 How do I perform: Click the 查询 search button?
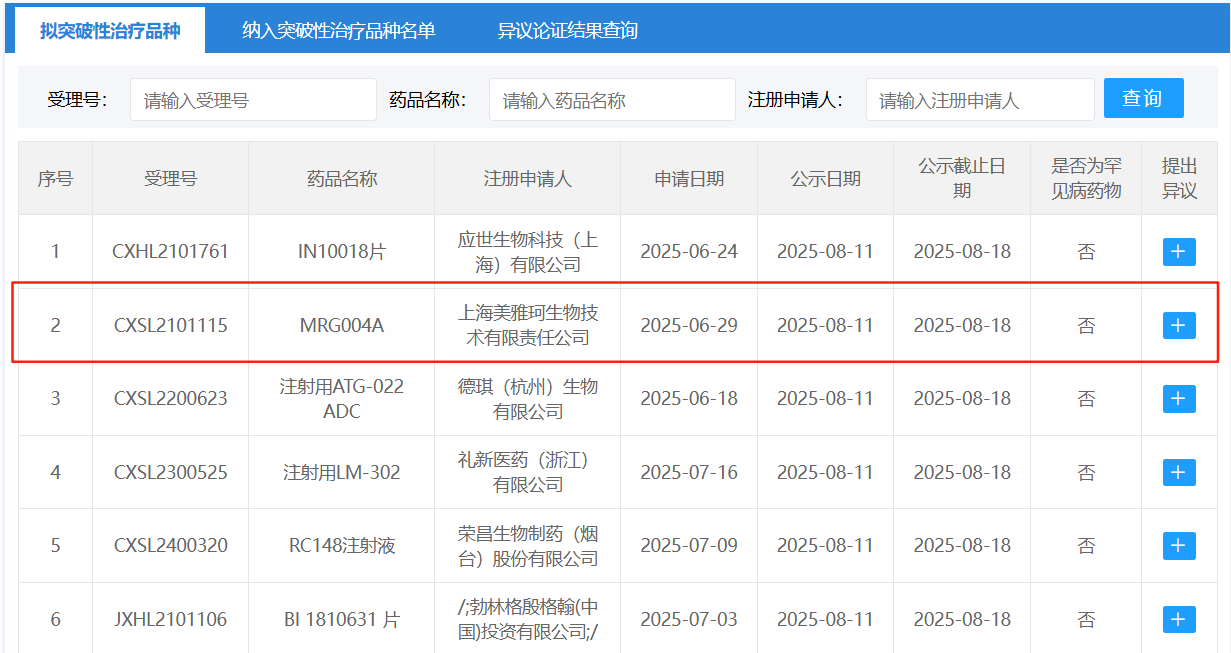click(x=1143, y=98)
